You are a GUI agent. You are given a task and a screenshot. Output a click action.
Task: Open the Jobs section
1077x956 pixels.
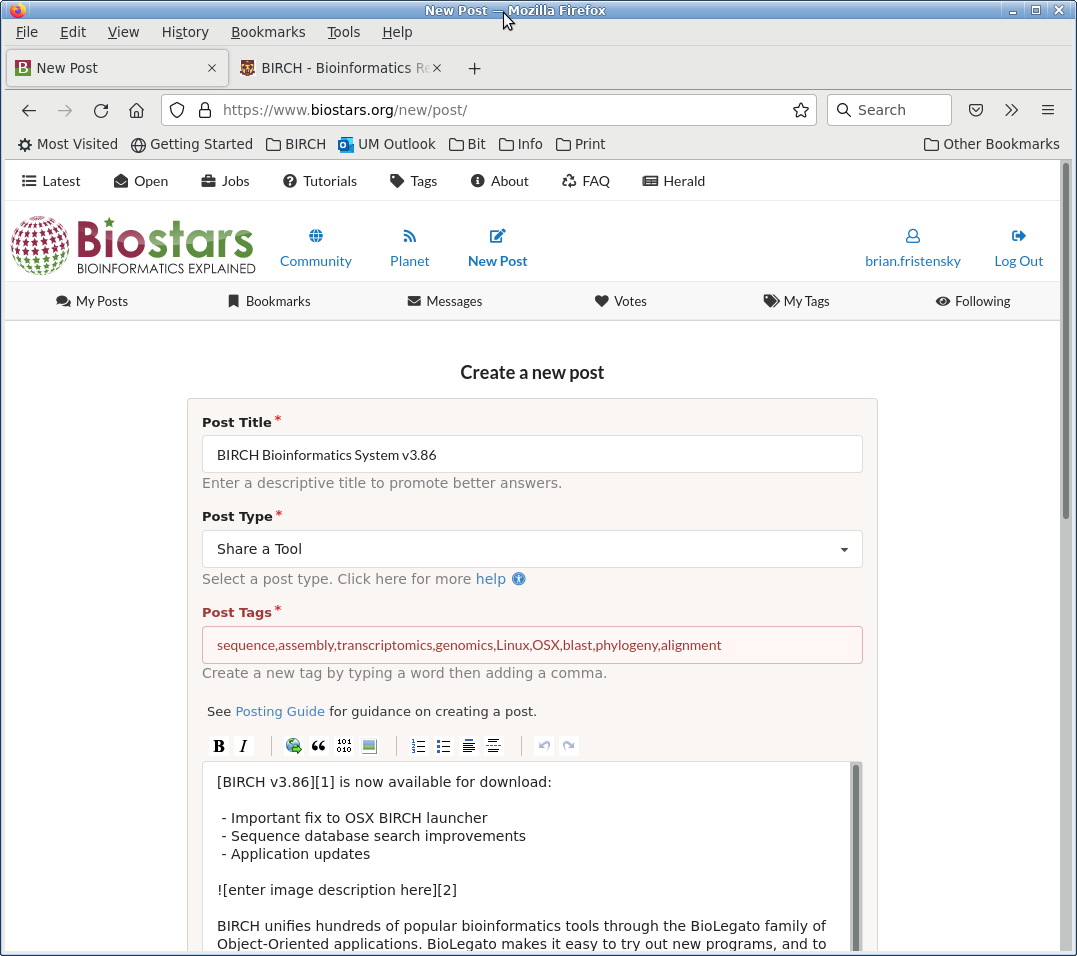click(225, 181)
